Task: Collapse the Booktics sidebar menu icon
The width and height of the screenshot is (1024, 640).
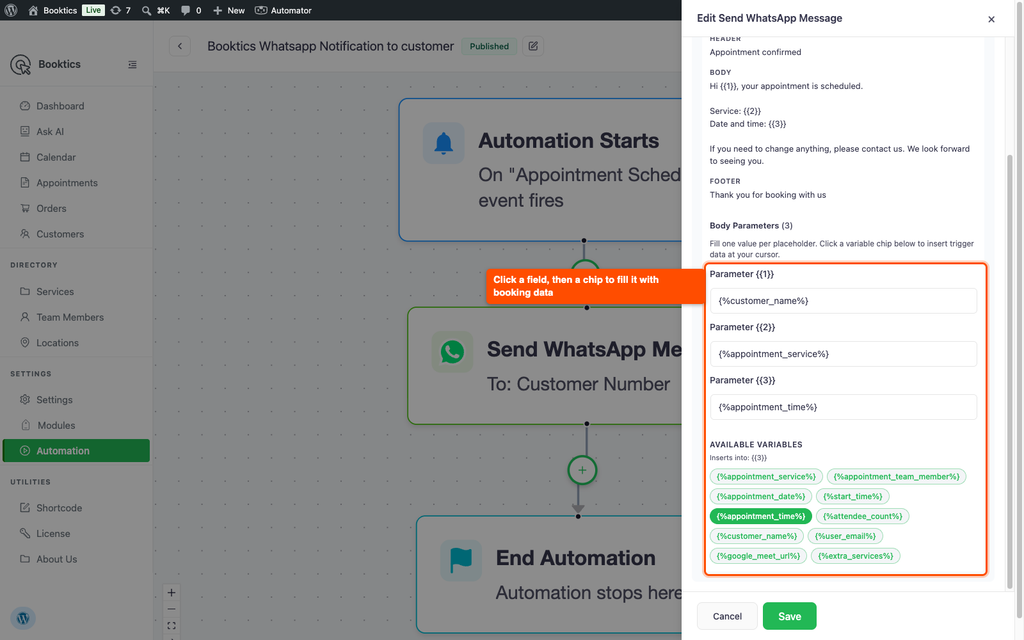Action: coord(133,65)
